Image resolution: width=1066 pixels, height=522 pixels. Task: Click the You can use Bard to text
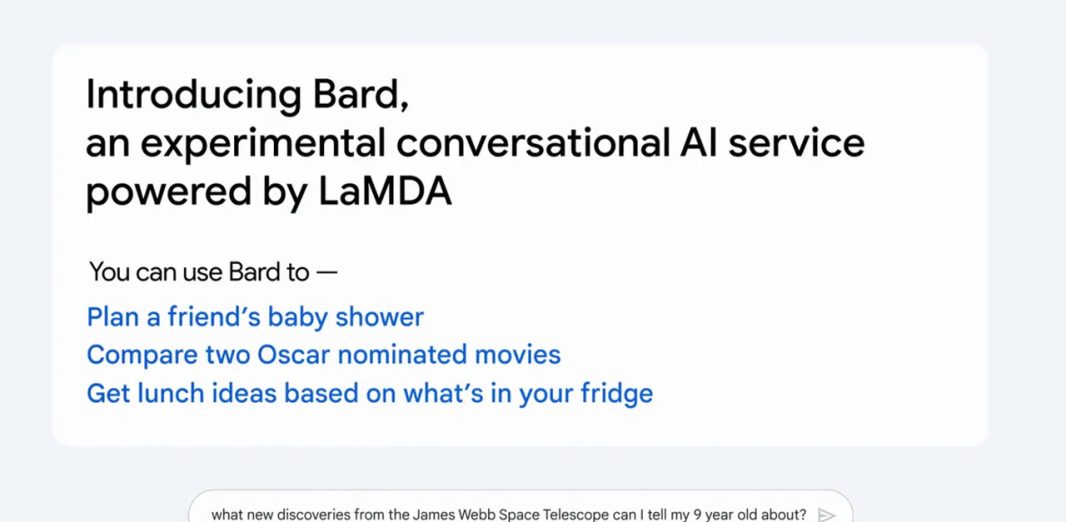pos(199,273)
